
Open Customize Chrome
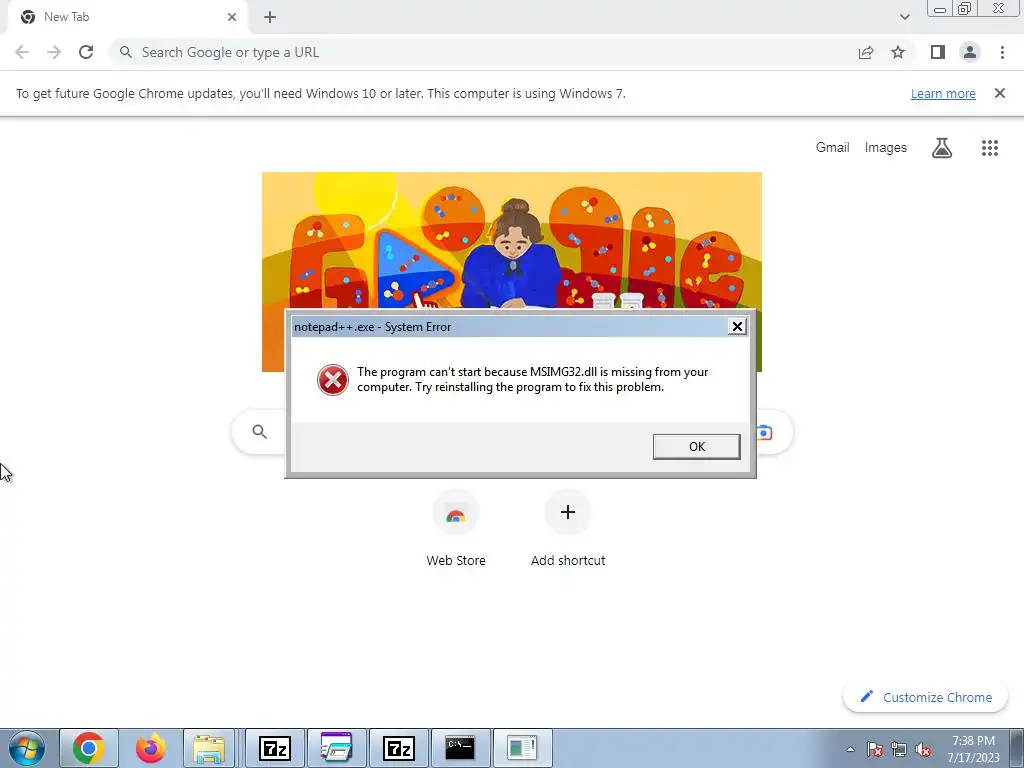point(926,697)
